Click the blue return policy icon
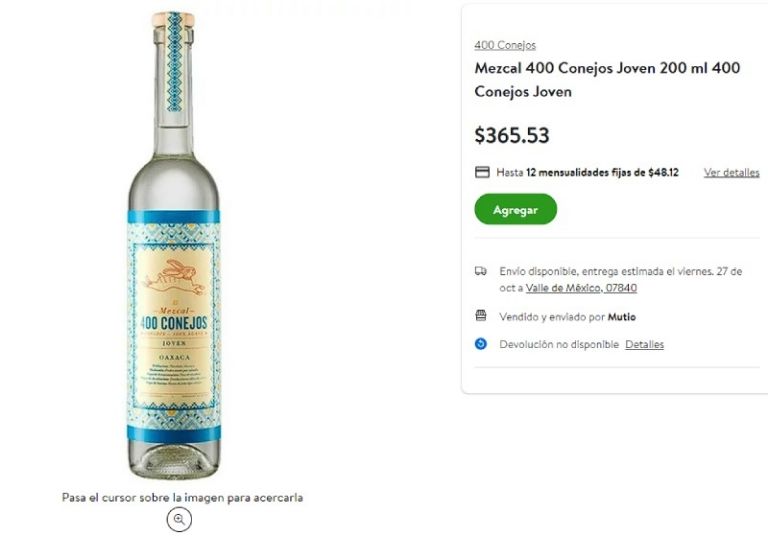This screenshot has width=768, height=558. [x=481, y=344]
